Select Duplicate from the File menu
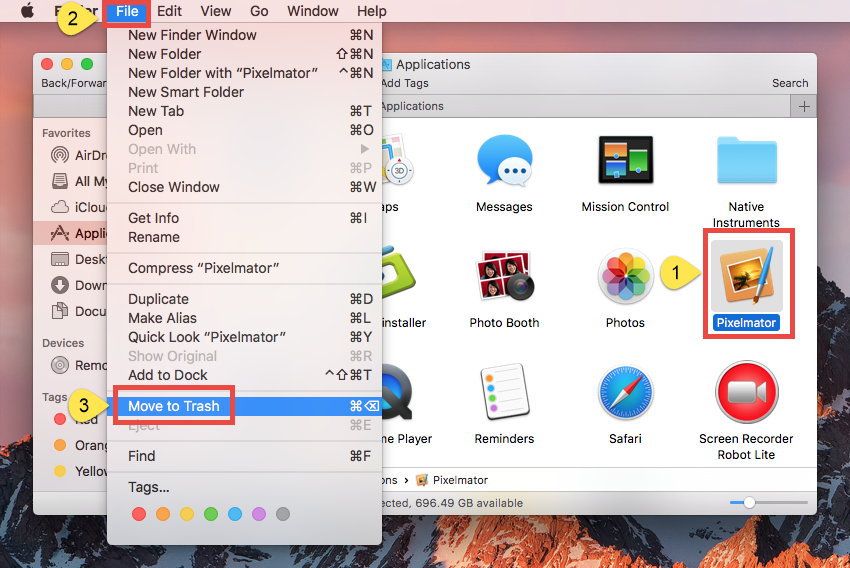 158,299
